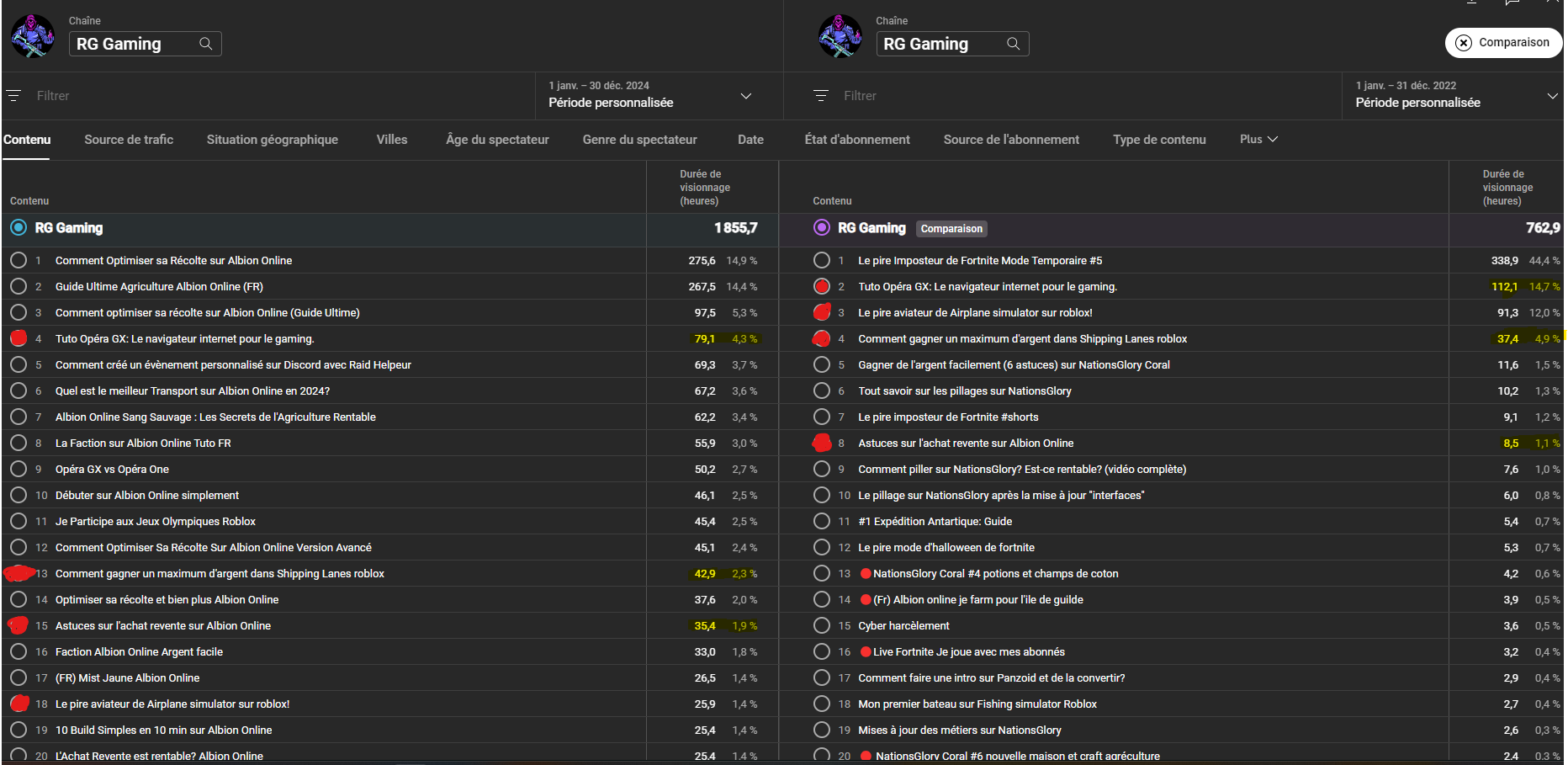The width and height of the screenshot is (1568, 765).
Task: Click left Durée de visionnage column header
Action: pos(705,188)
